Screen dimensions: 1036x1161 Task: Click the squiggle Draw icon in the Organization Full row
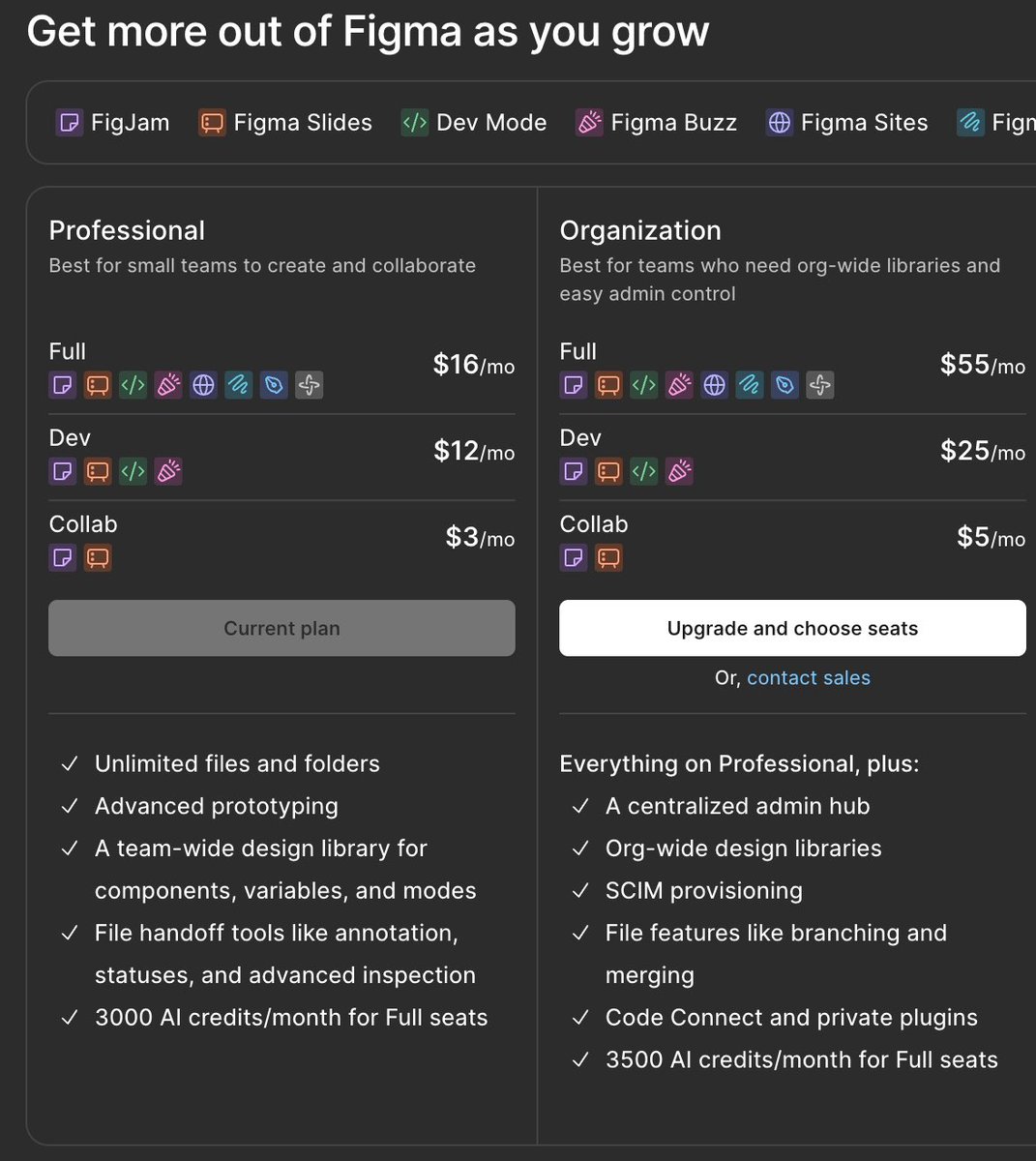coord(750,385)
